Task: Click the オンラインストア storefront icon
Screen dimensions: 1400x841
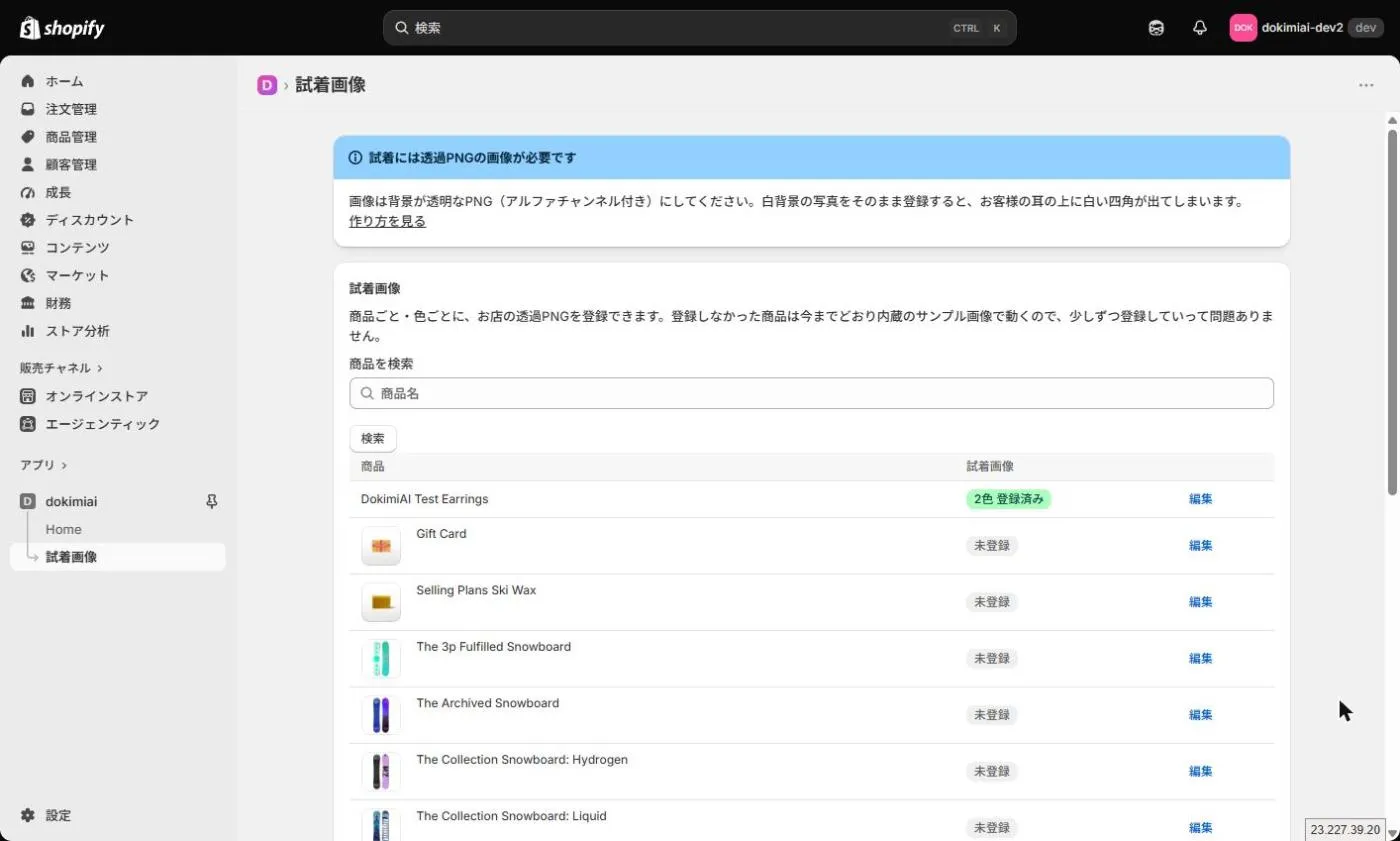Action: [28, 396]
